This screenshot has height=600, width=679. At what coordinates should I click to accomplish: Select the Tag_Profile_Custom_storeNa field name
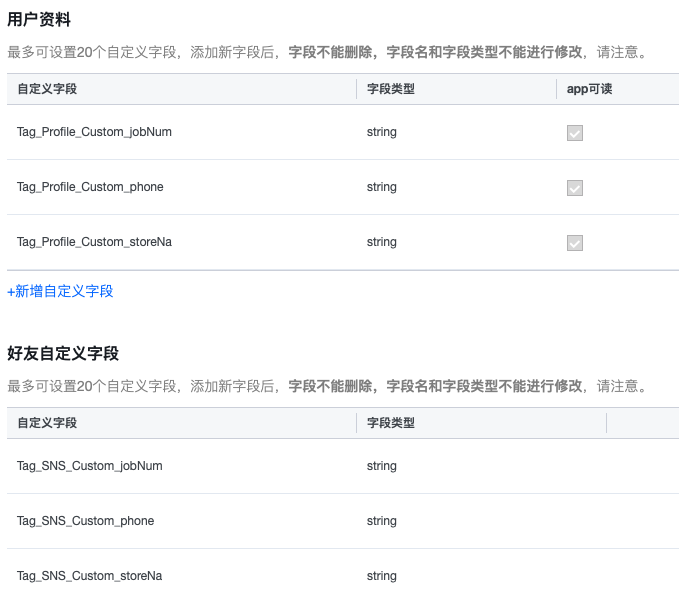coord(94,242)
